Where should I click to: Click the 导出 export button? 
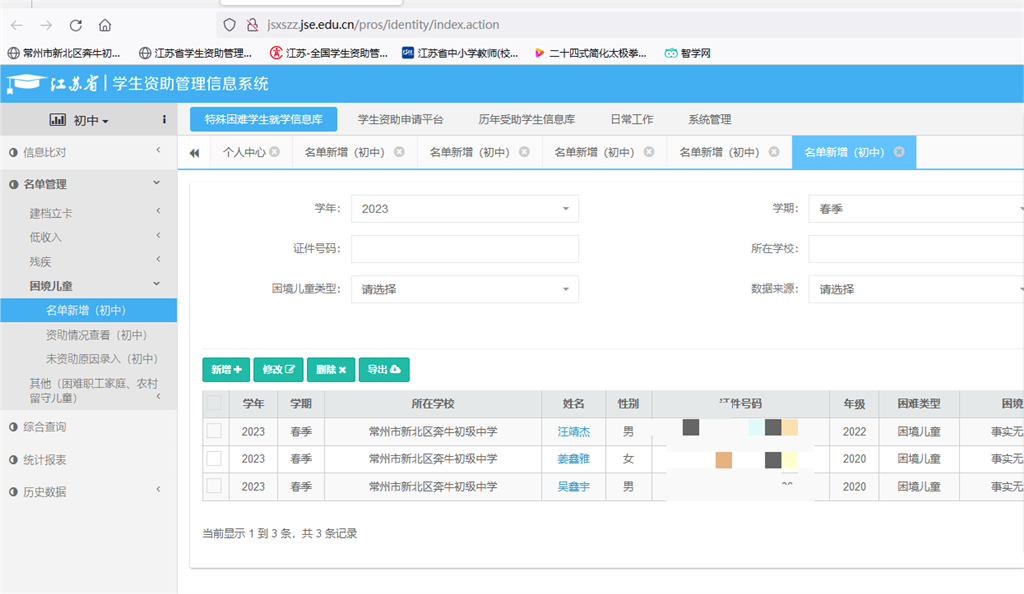click(x=384, y=369)
